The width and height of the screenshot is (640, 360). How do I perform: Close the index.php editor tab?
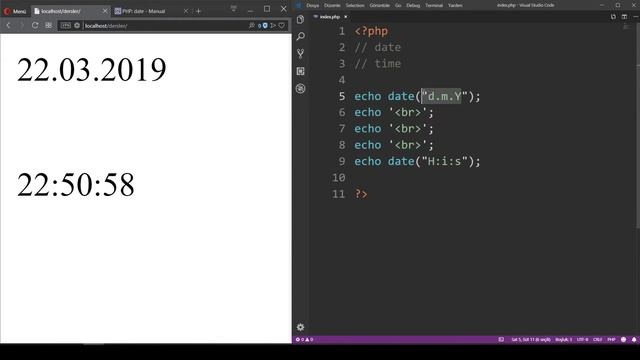(346, 17)
